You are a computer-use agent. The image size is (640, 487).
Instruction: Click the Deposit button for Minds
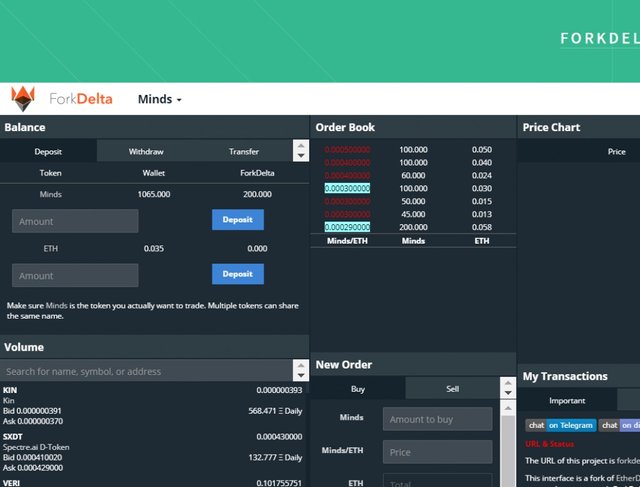(x=238, y=220)
